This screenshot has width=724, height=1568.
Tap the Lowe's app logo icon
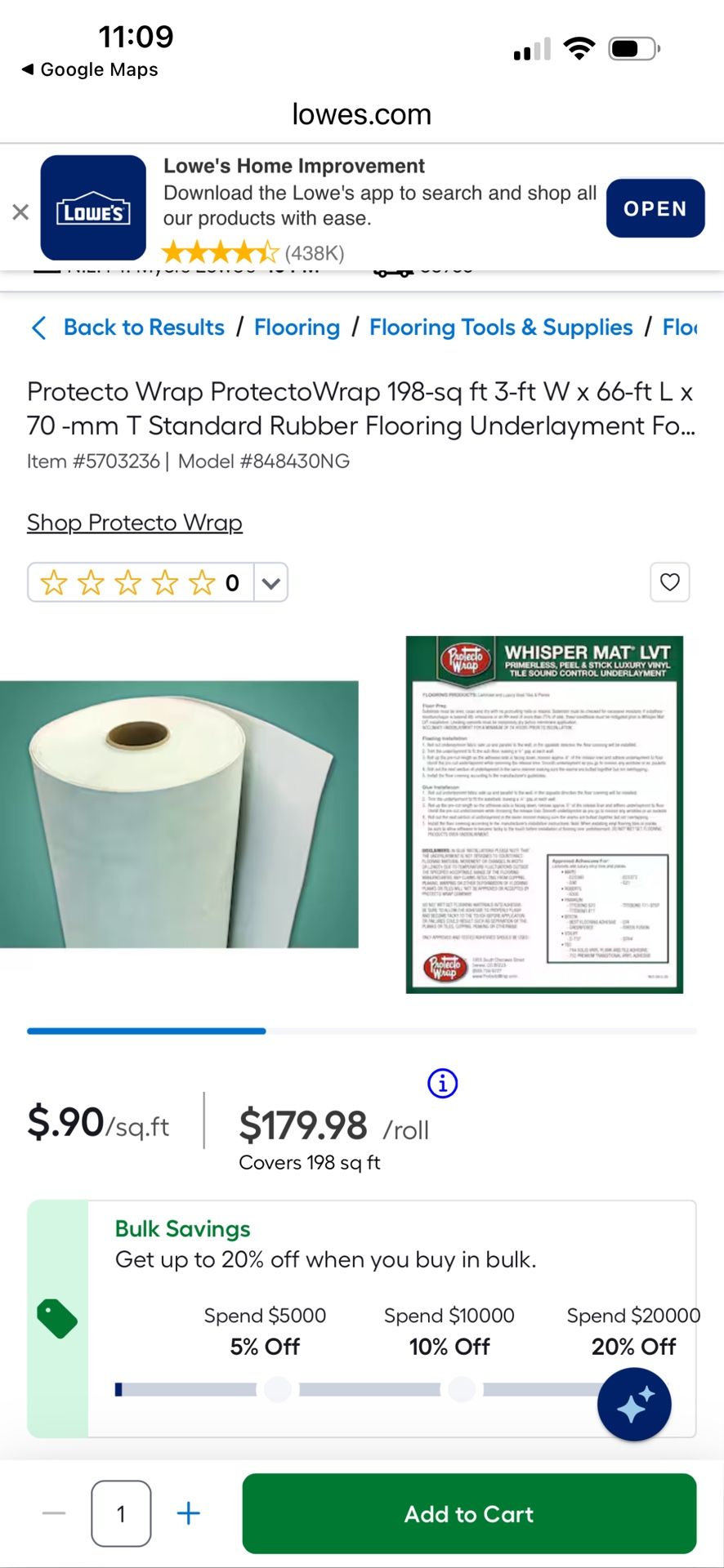93,207
